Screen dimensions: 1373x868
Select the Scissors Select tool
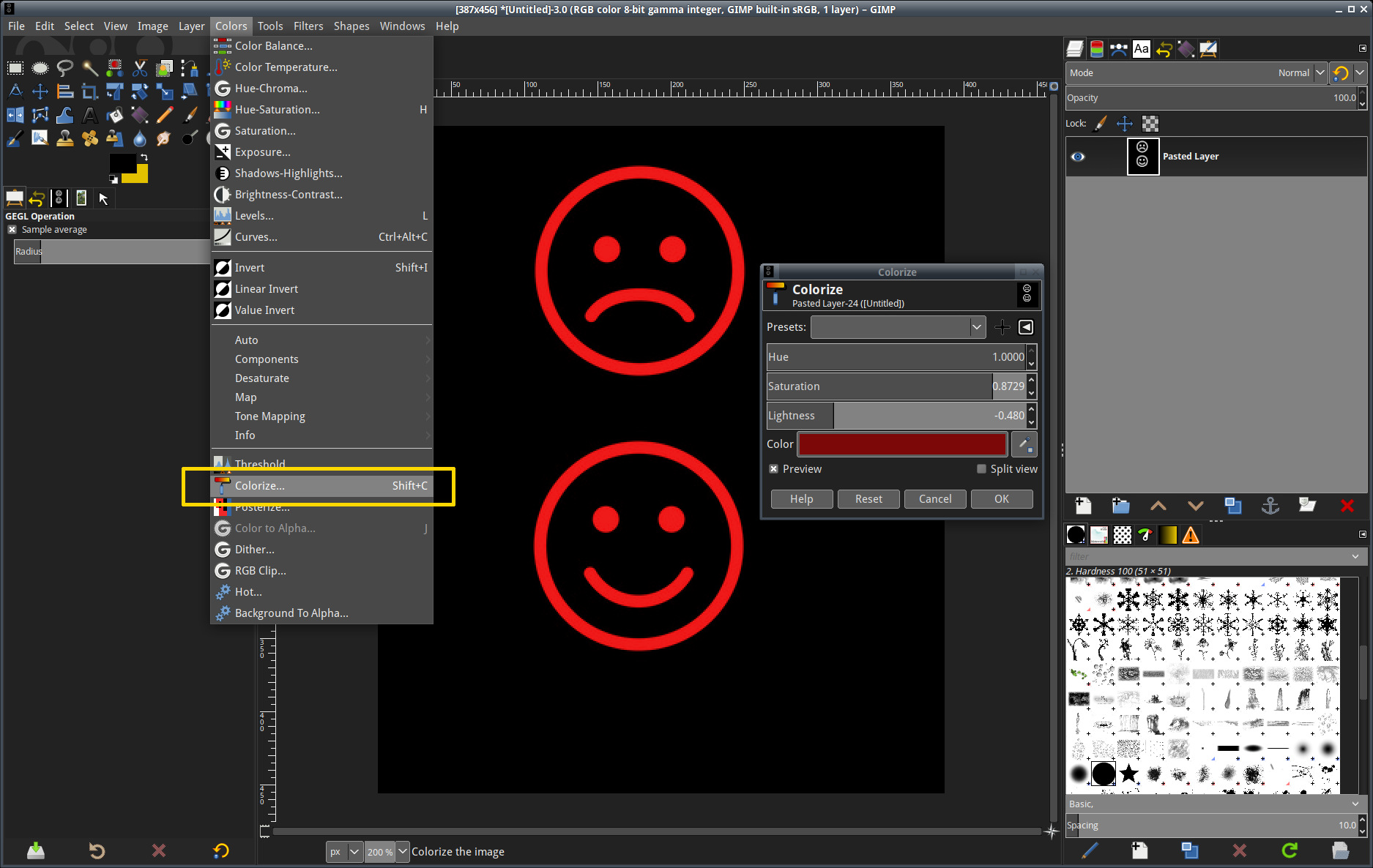140,68
